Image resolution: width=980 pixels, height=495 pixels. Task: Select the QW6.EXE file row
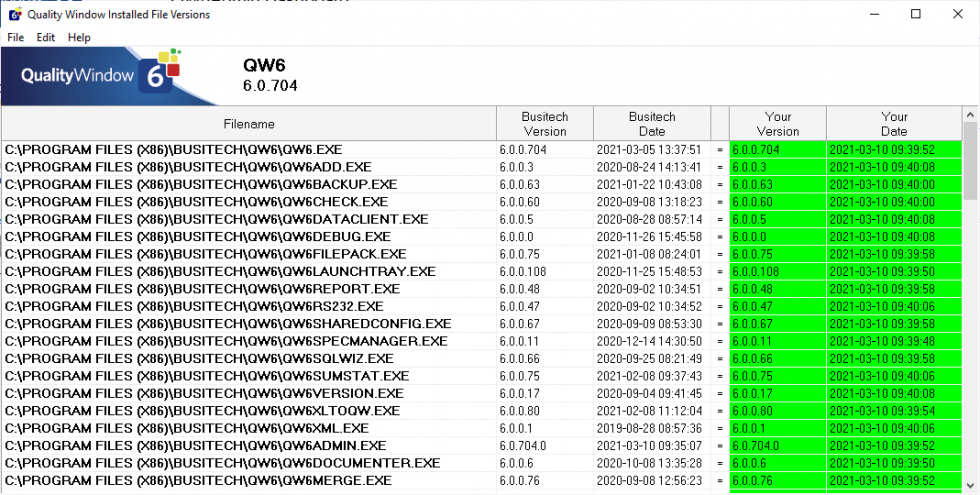(481, 150)
